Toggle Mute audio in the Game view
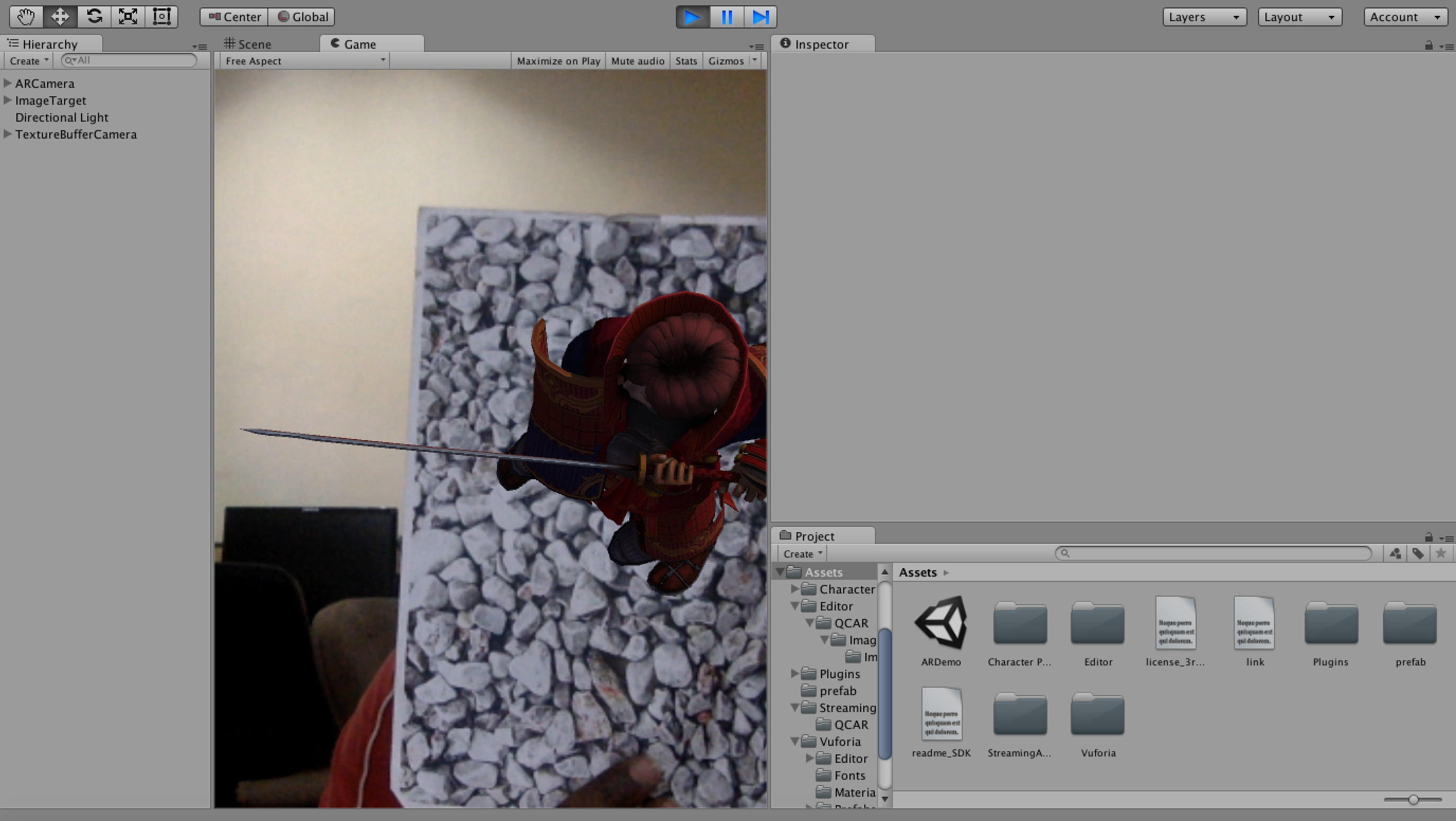 click(637, 61)
